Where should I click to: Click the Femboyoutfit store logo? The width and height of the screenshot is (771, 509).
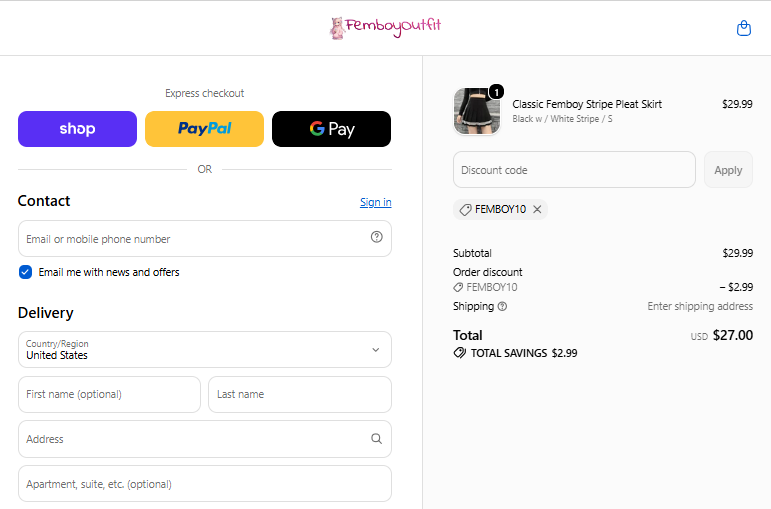coord(385,28)
